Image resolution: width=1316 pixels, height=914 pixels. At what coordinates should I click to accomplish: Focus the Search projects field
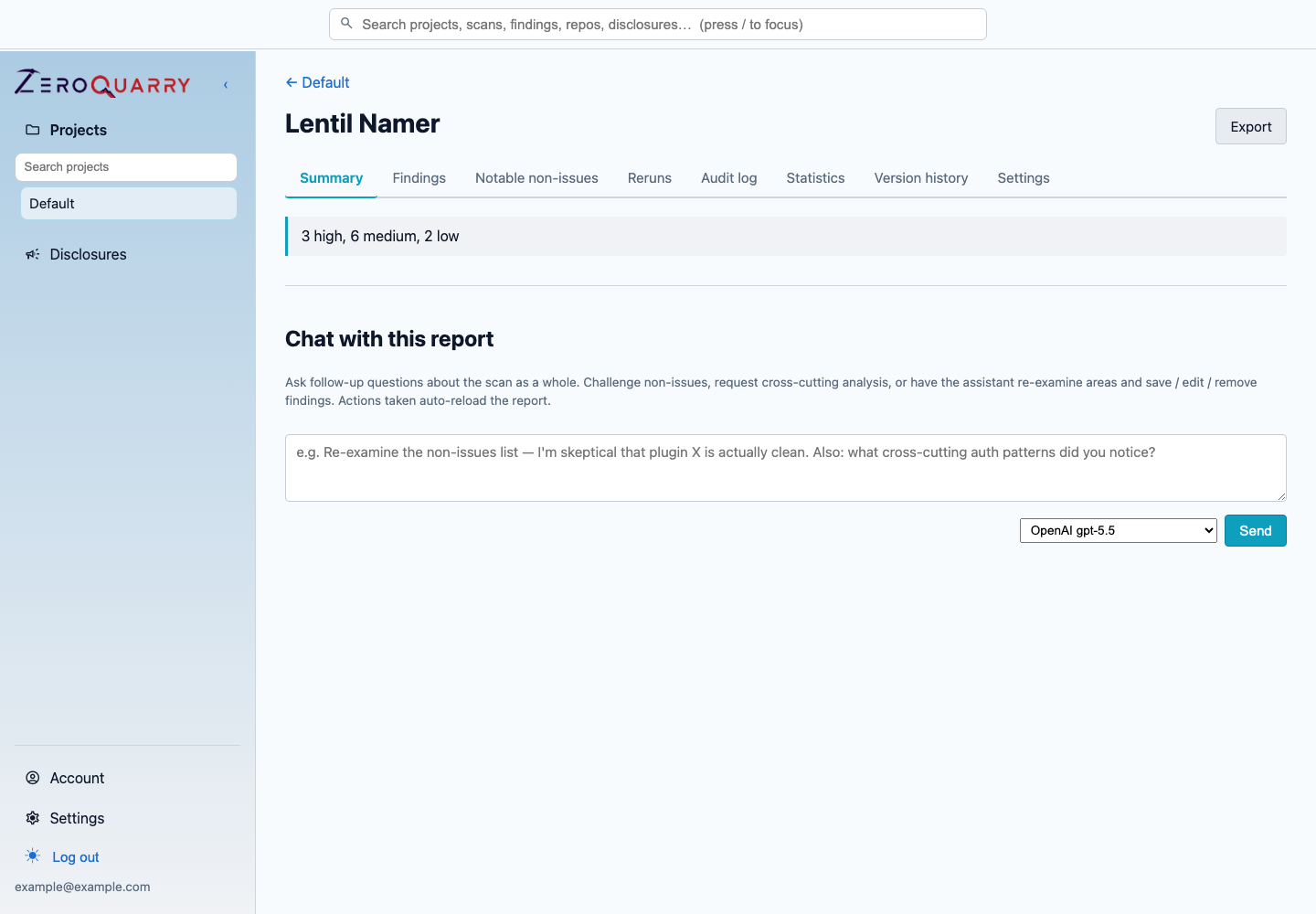point(126,167)
